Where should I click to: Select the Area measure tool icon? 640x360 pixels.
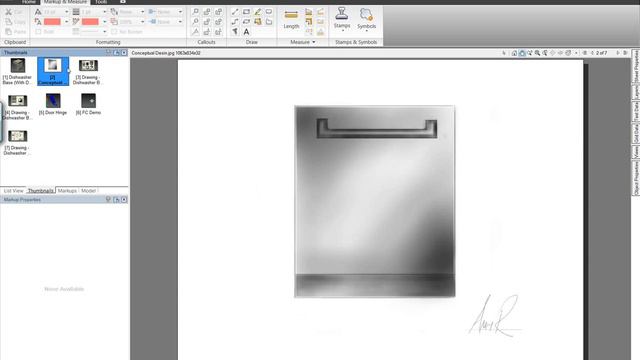click(309, 12)
